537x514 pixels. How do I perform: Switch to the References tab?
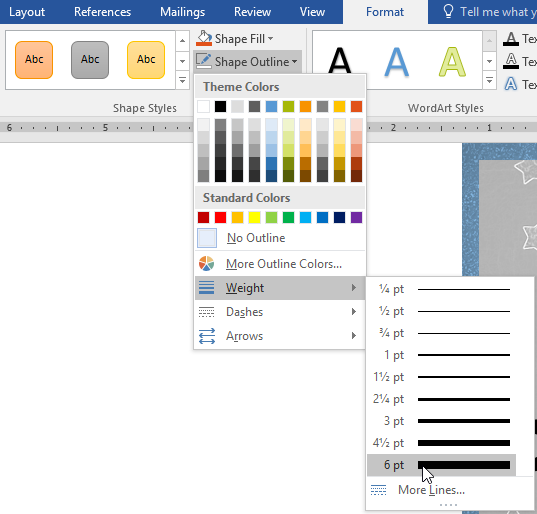[102, 12]
